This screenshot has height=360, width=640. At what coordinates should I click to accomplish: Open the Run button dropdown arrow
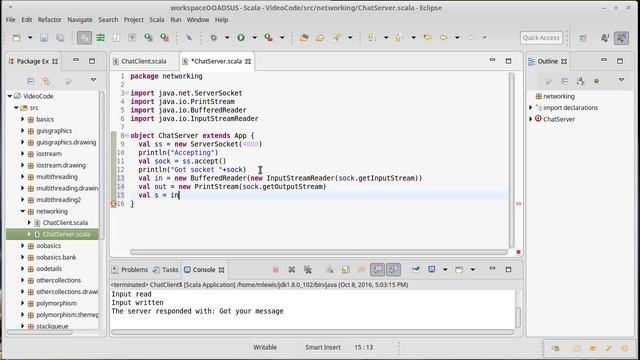pos(254,38)
